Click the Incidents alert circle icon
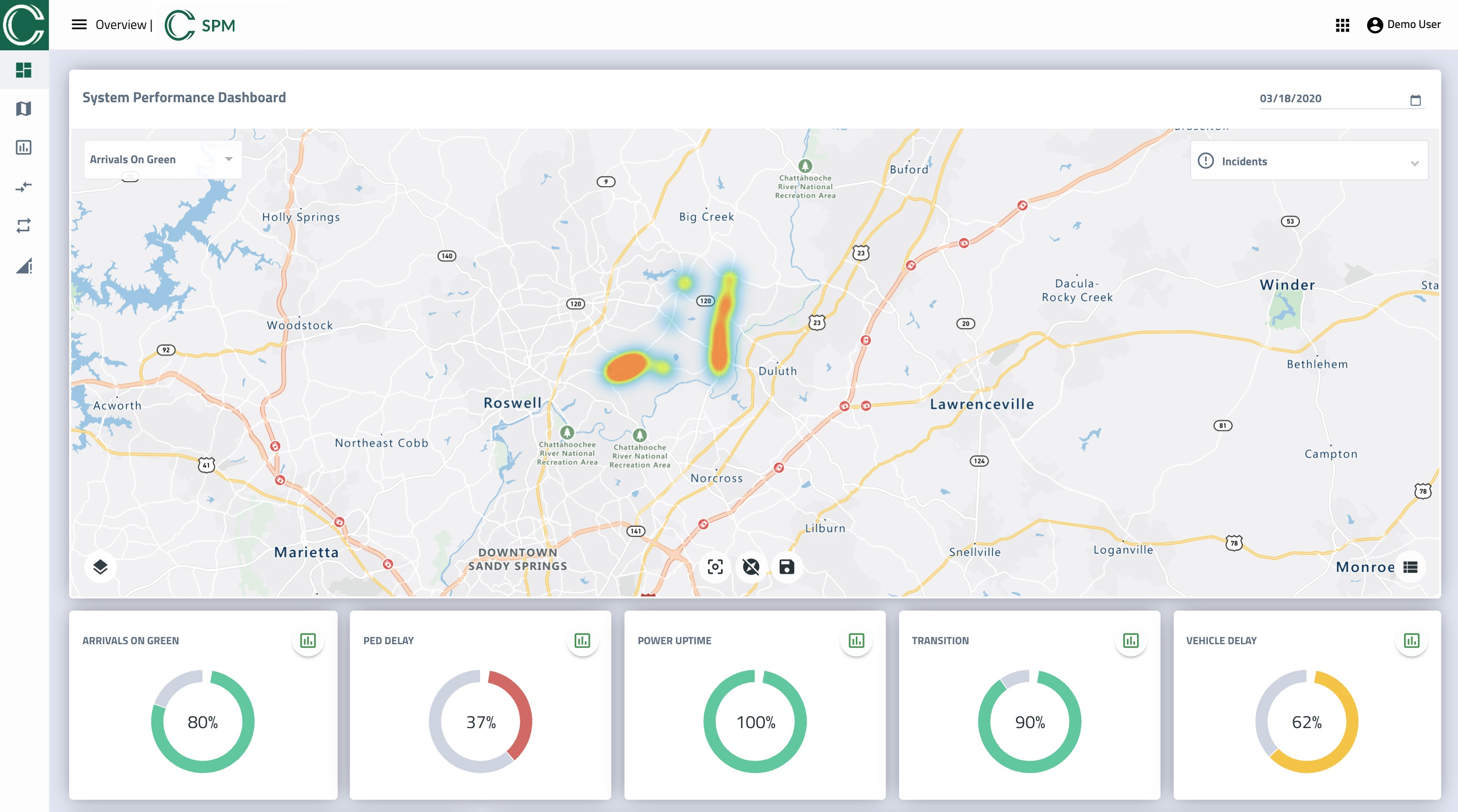Image resolution: width=1458 pixels, height=812 pixels. pyautogui.click(x=1206, y=161)
